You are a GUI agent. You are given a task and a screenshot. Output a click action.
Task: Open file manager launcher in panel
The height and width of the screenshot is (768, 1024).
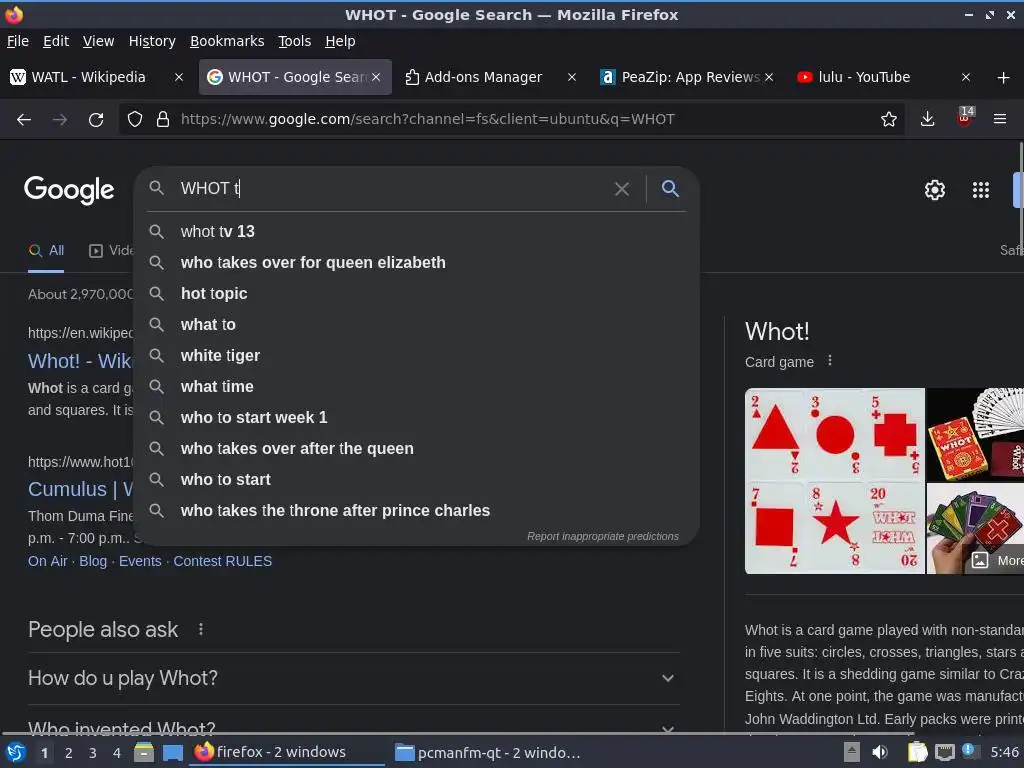(x=144, y=752)
